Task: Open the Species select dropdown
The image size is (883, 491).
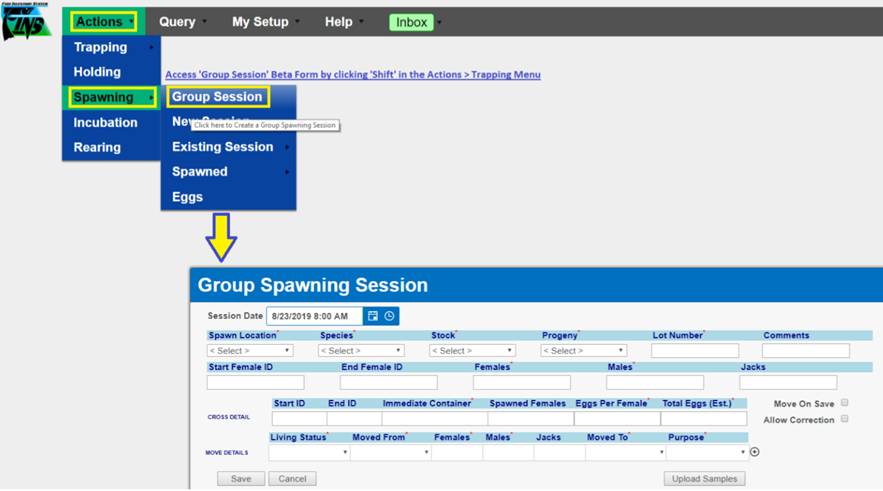Action: point(361,351)
